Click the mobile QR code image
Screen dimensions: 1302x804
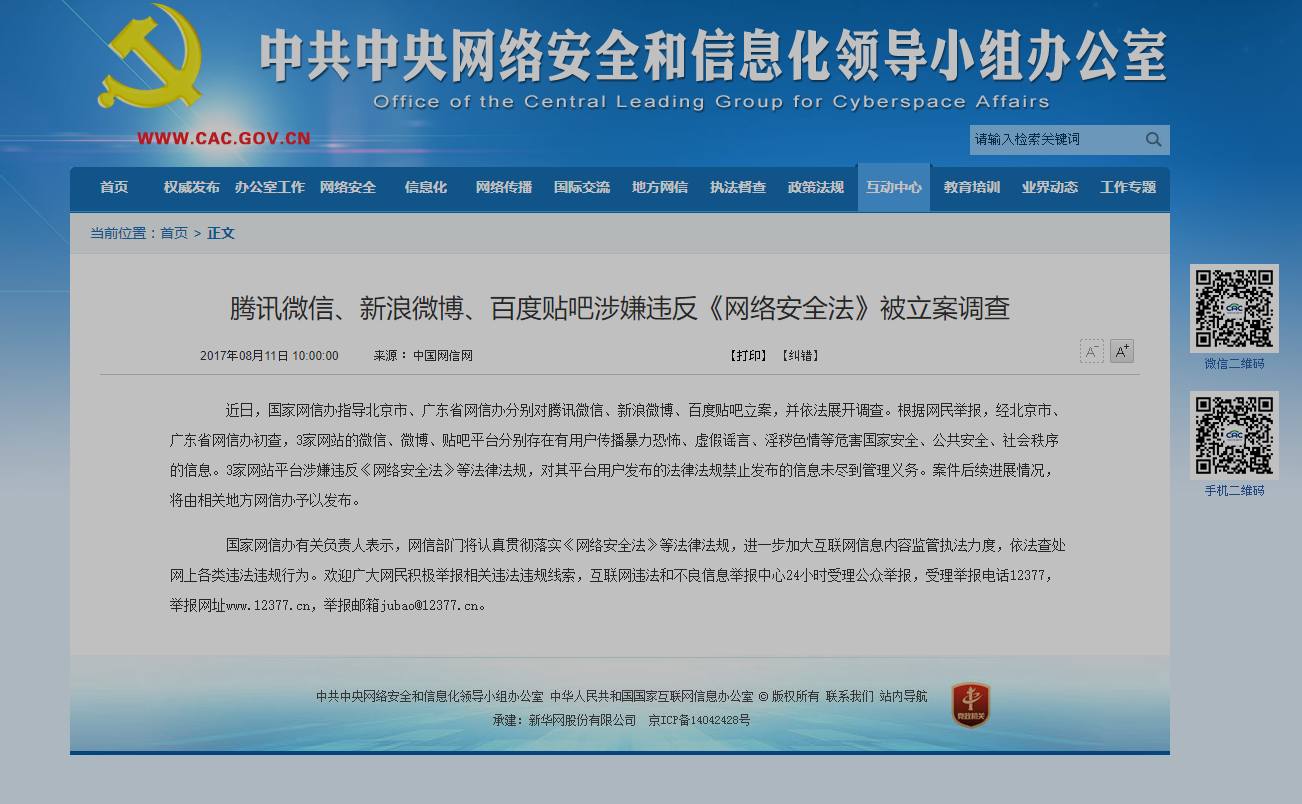click(x=1234, y=435)
